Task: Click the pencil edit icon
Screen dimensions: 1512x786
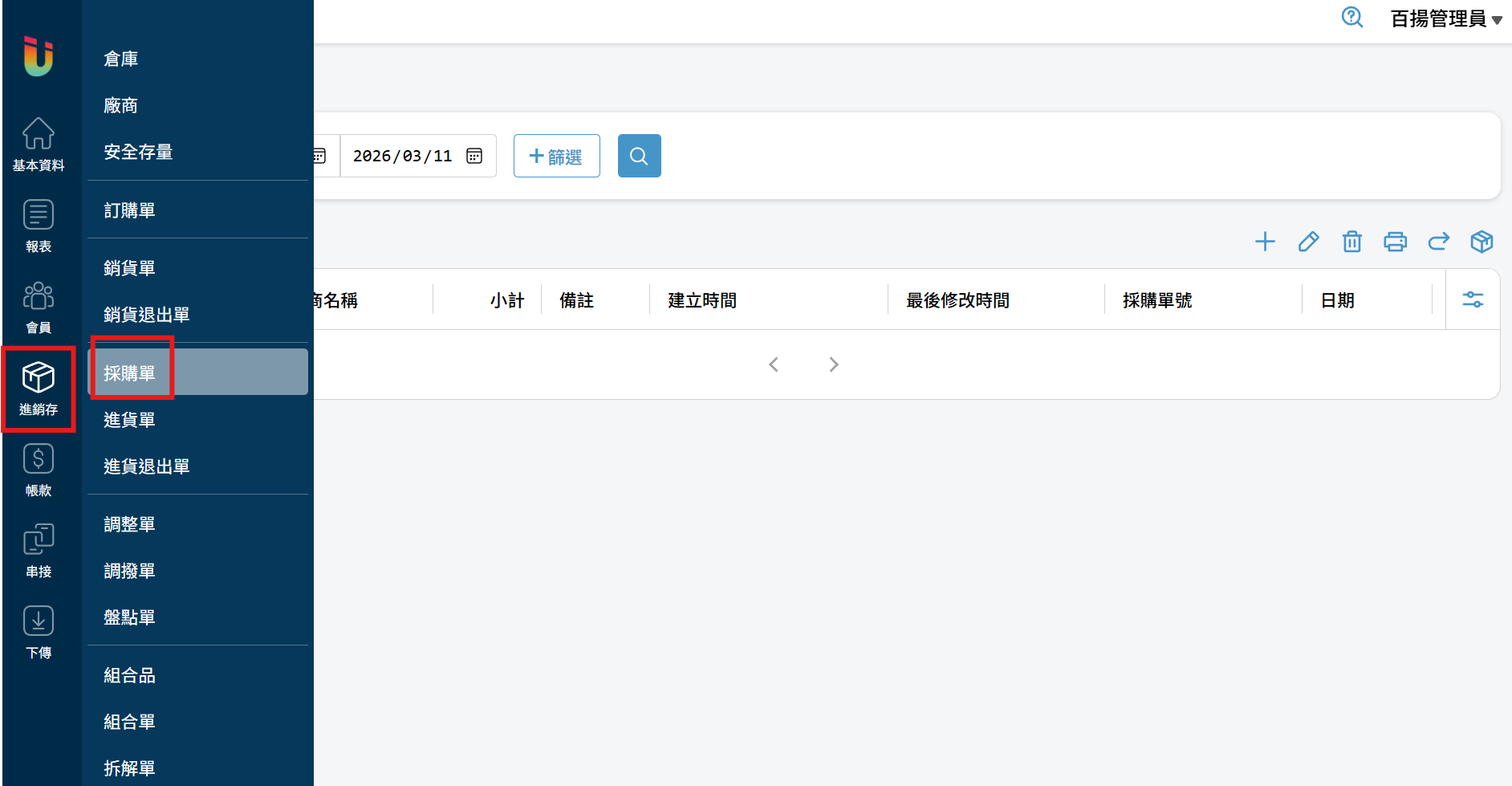Action: (x=1308, y=242)
